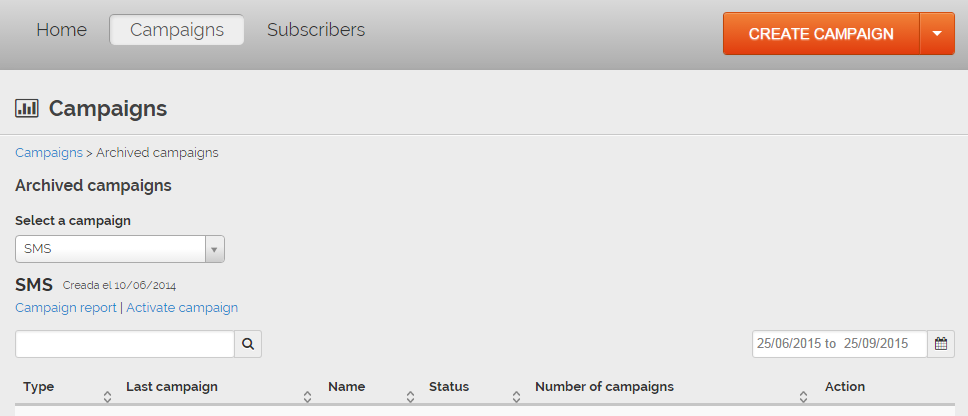Expand the Create Campaign dropdown arrow

[937, 34]
